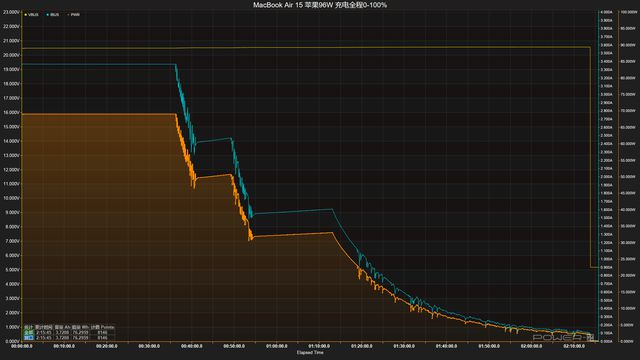Click the POWER-Z watermark logo
The width and height of the screenshot is (640, 360).
(x=563, y=337)
